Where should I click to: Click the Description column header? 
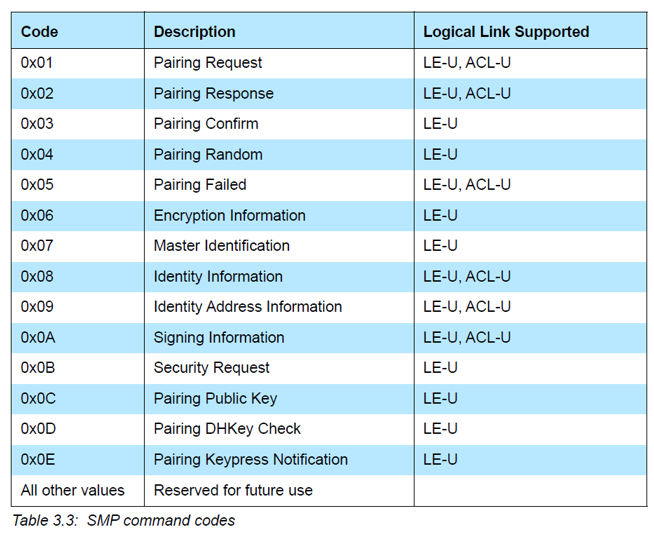coord(195,32)
